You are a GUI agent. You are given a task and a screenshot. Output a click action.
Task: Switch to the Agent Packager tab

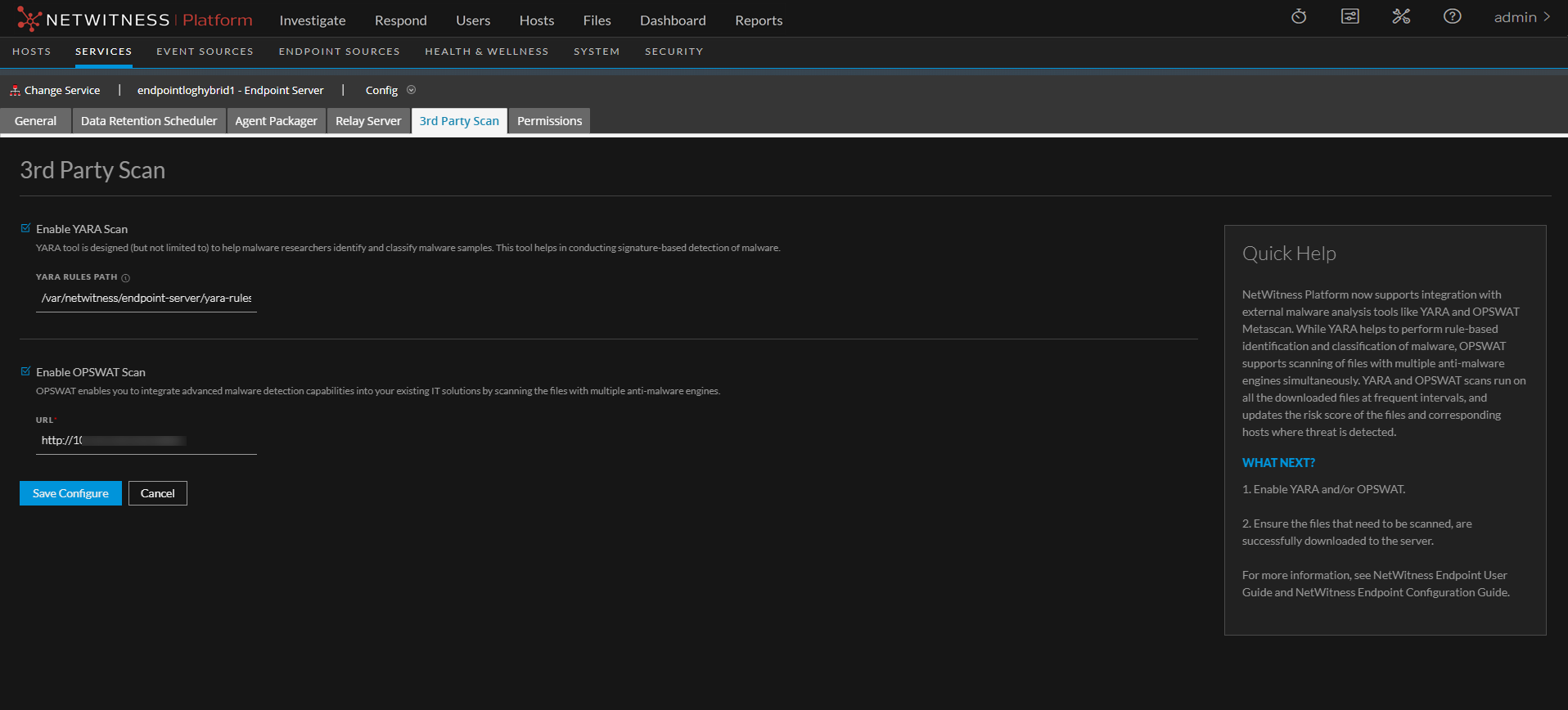coord(276,121)
